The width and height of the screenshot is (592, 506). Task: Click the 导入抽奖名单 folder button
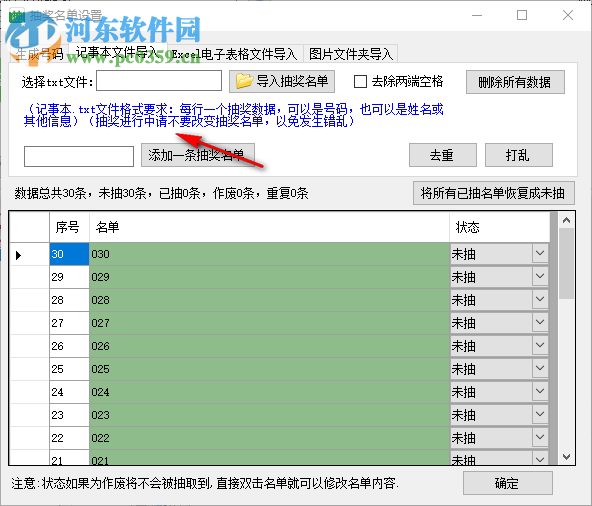pyautogui.click(x=282, y=81)
